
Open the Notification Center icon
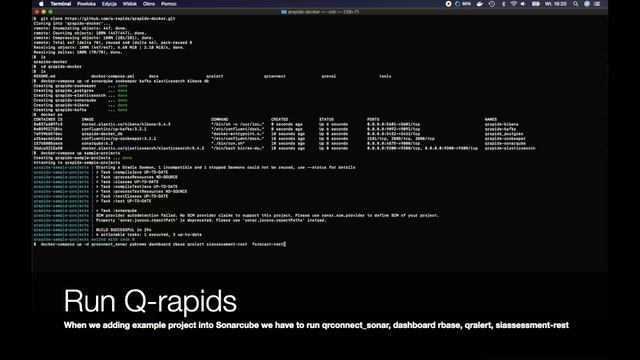coord(597,4)
